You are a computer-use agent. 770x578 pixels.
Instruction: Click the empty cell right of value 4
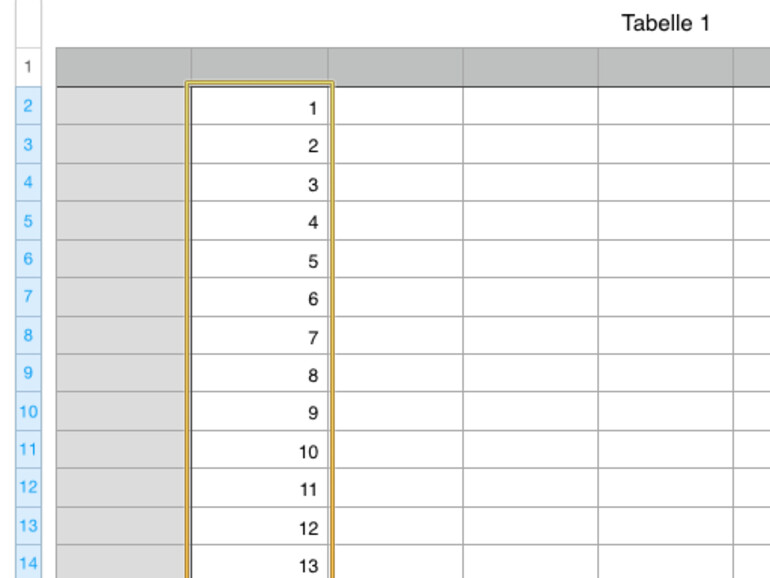[396, 222]
